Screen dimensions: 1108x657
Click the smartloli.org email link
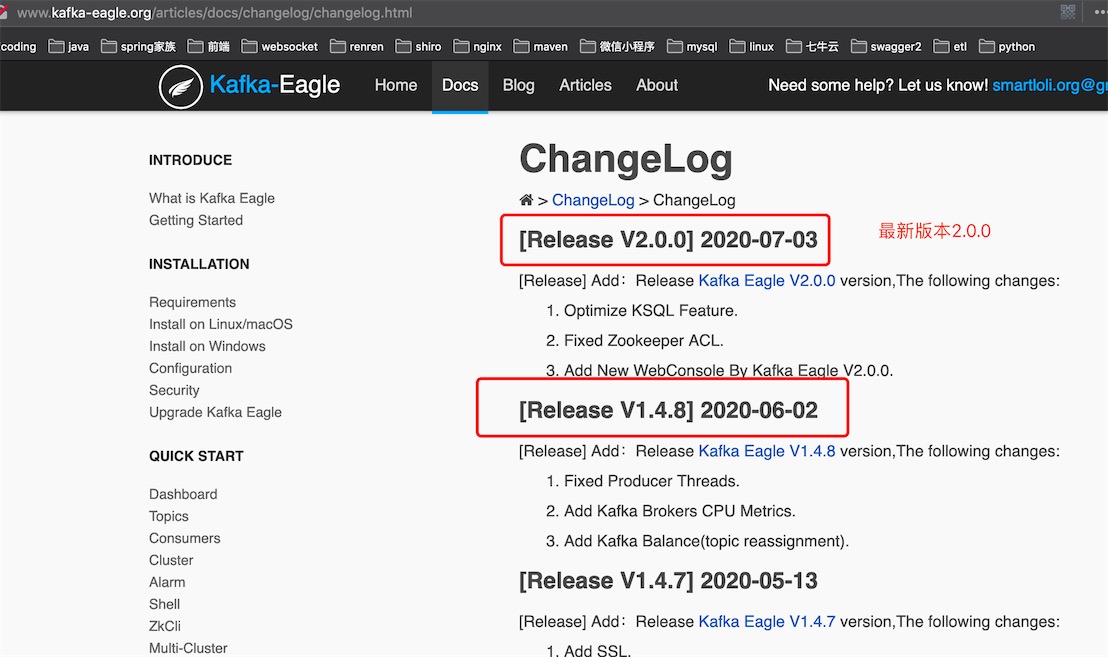[1049, 85]
